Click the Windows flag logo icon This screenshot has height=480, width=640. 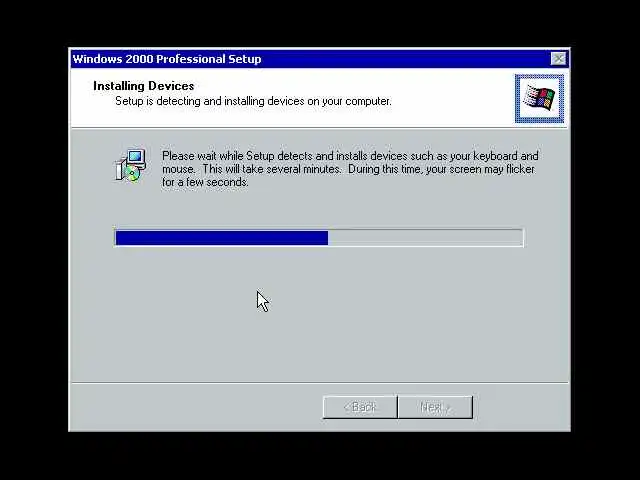[x=539, y=98]
